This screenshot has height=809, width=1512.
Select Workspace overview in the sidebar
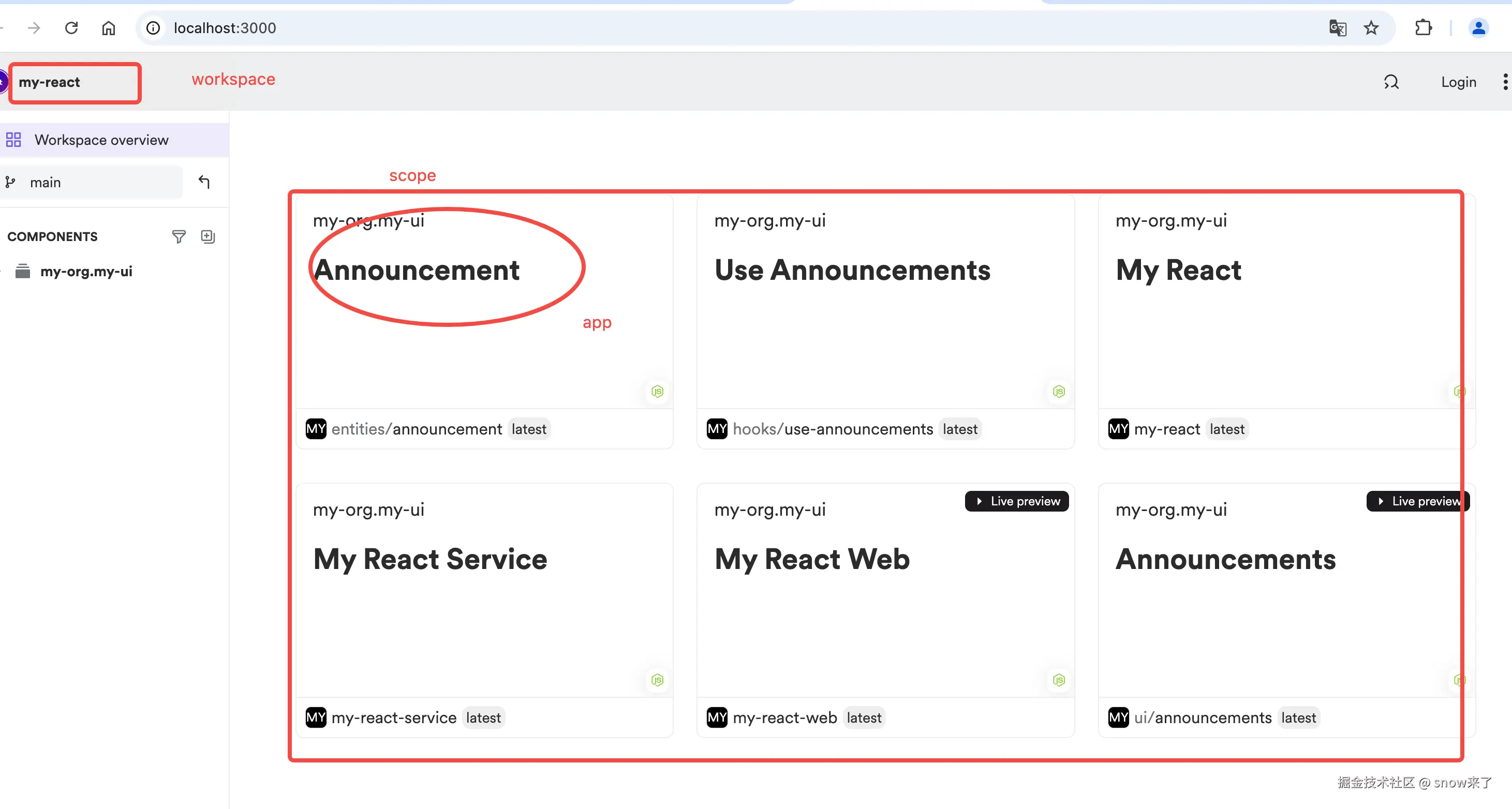point(101,140)
